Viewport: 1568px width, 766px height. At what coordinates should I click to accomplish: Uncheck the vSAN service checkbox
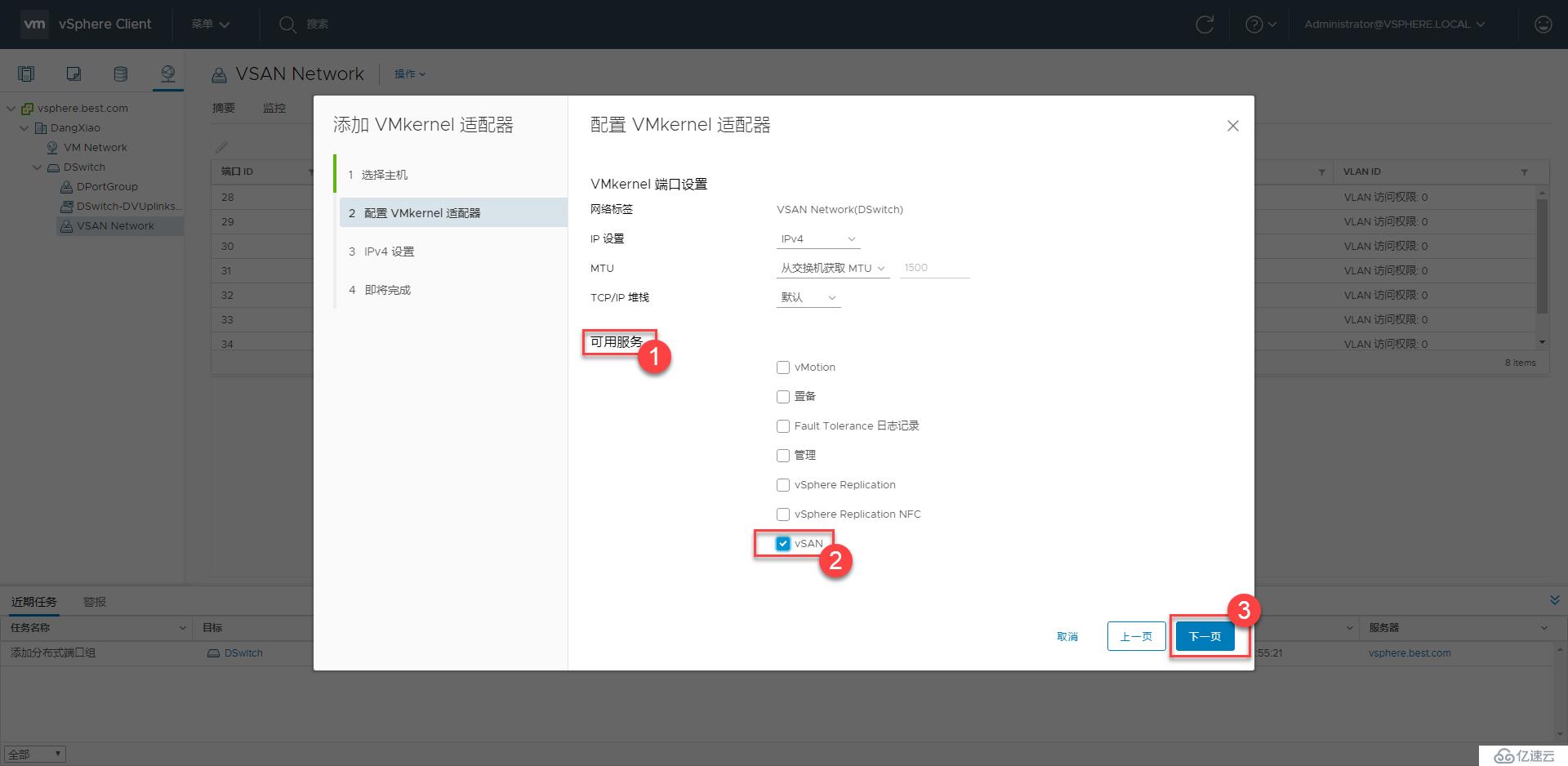[x=783, y=544]
